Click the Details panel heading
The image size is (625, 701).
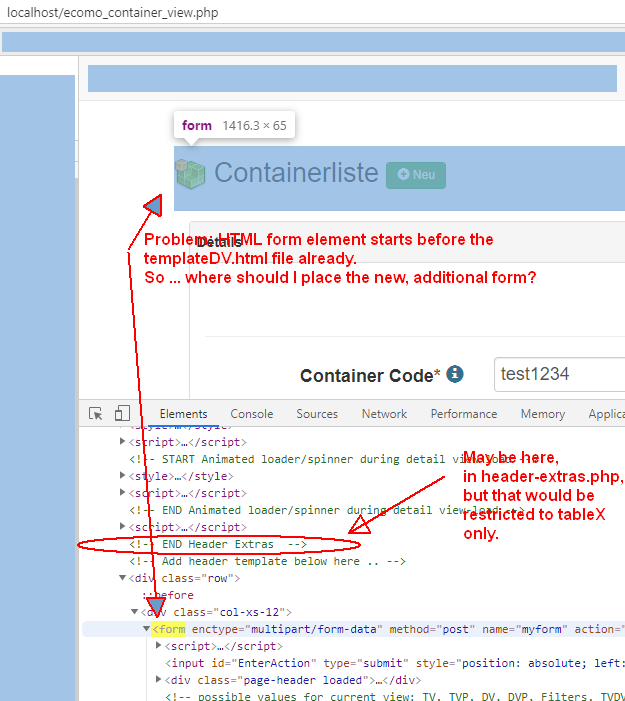tap(219, 243)
